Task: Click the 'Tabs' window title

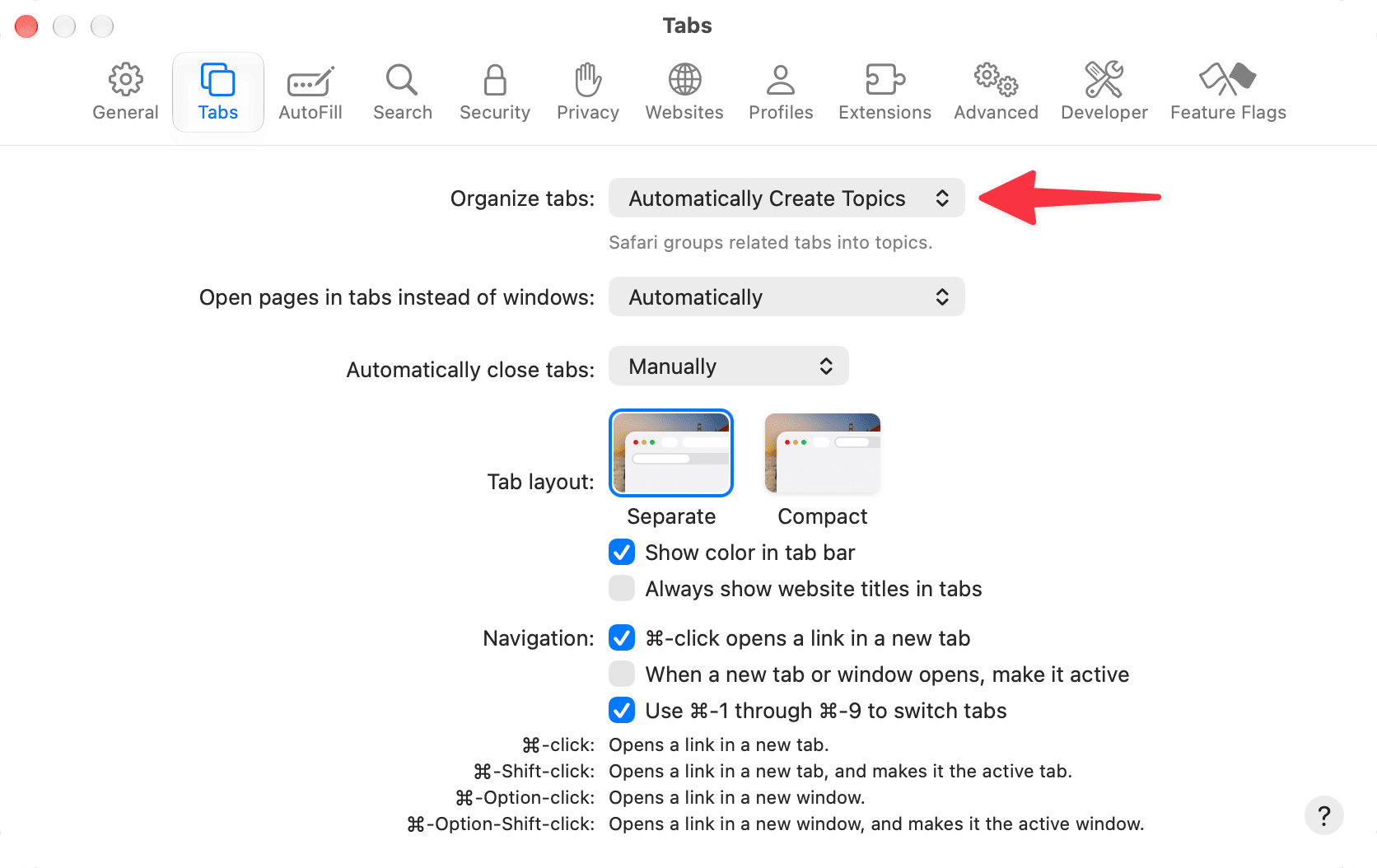Action: 688,26
